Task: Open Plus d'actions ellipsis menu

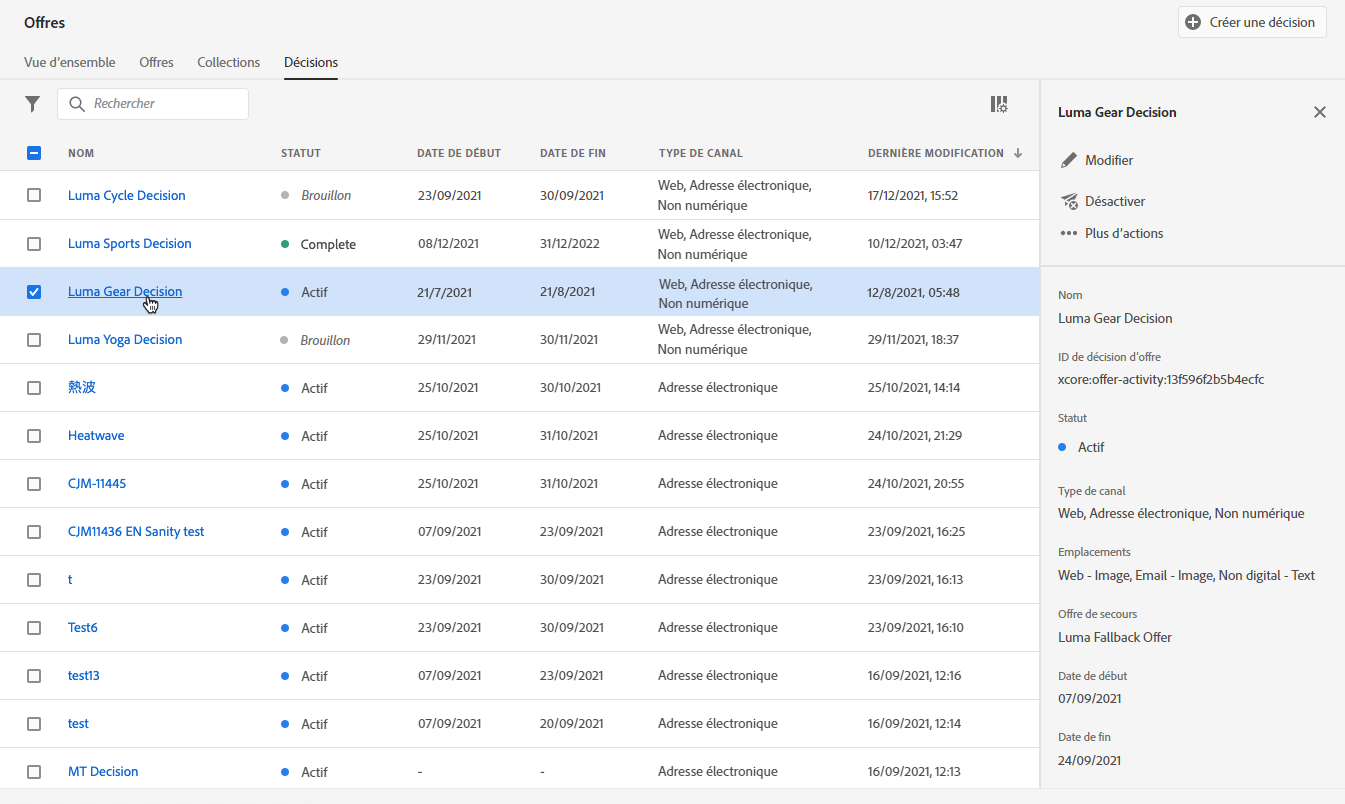Action: pyautogui.click(x=1069, y=233)
